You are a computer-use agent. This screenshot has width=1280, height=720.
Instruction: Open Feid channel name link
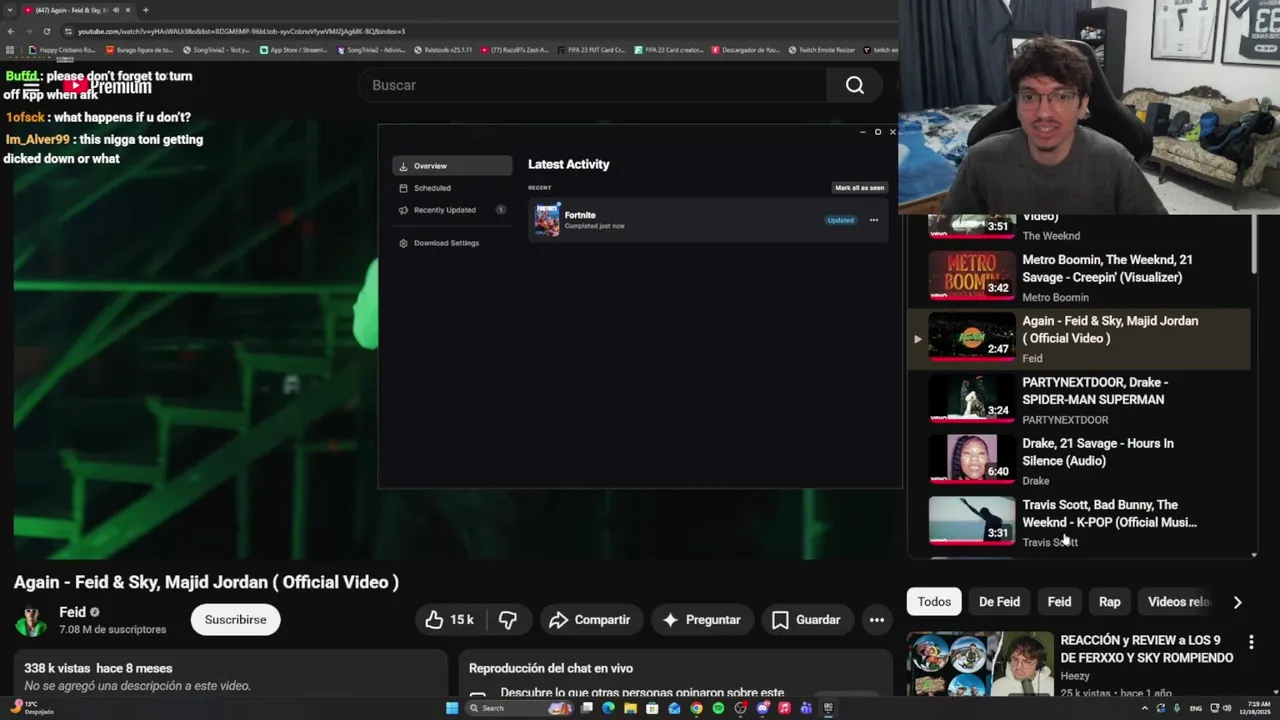72,612
